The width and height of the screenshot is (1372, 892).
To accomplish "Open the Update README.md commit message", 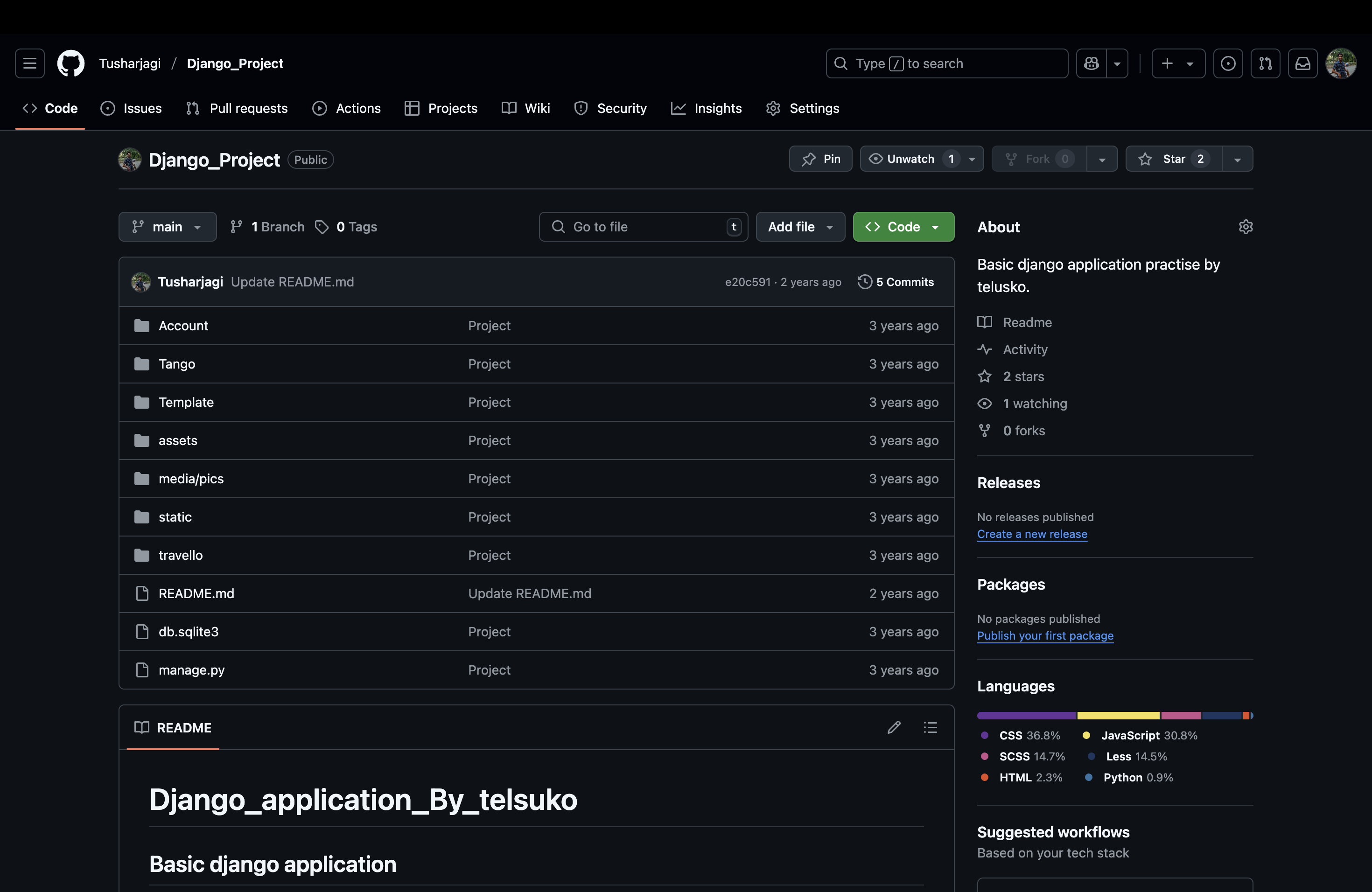I will tap(292, 282).
